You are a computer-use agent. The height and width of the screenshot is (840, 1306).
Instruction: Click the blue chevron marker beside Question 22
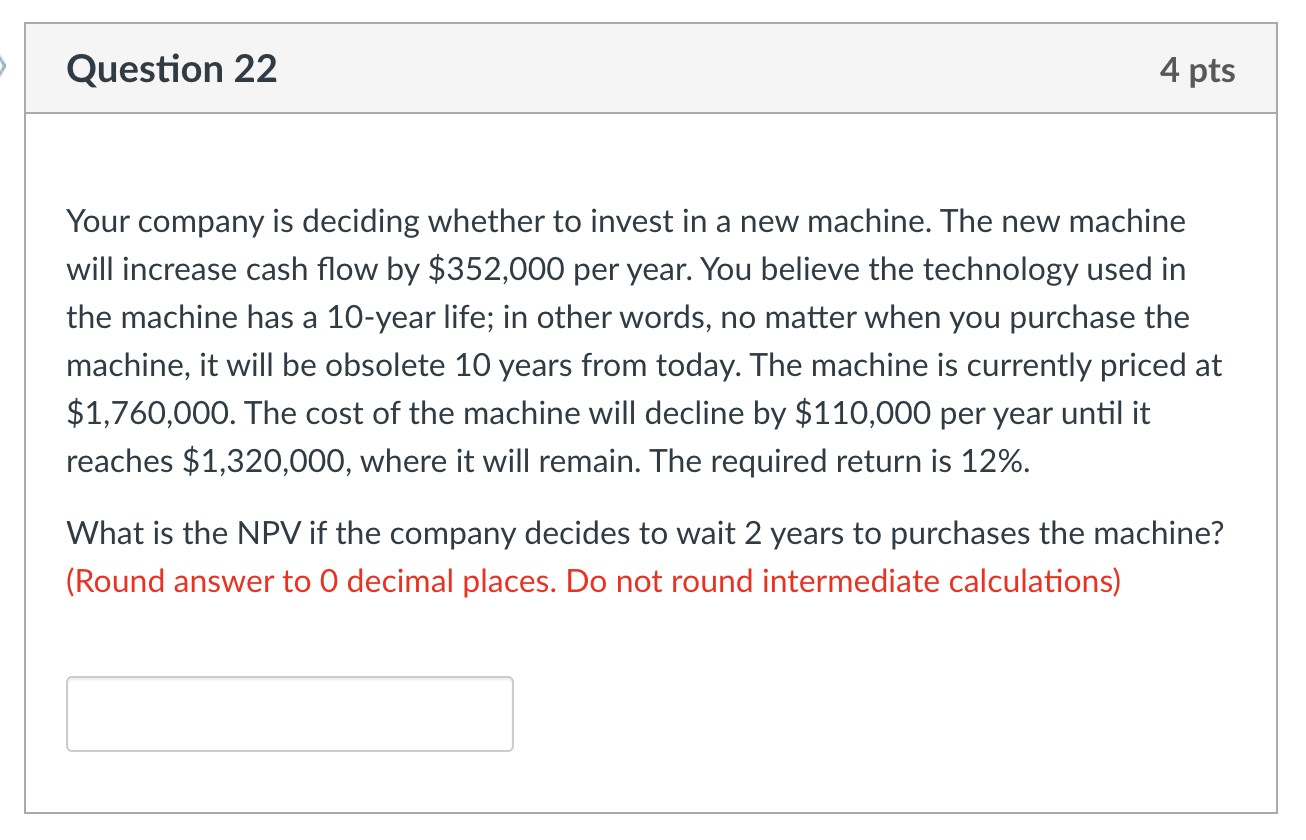(x=5, y=66)
